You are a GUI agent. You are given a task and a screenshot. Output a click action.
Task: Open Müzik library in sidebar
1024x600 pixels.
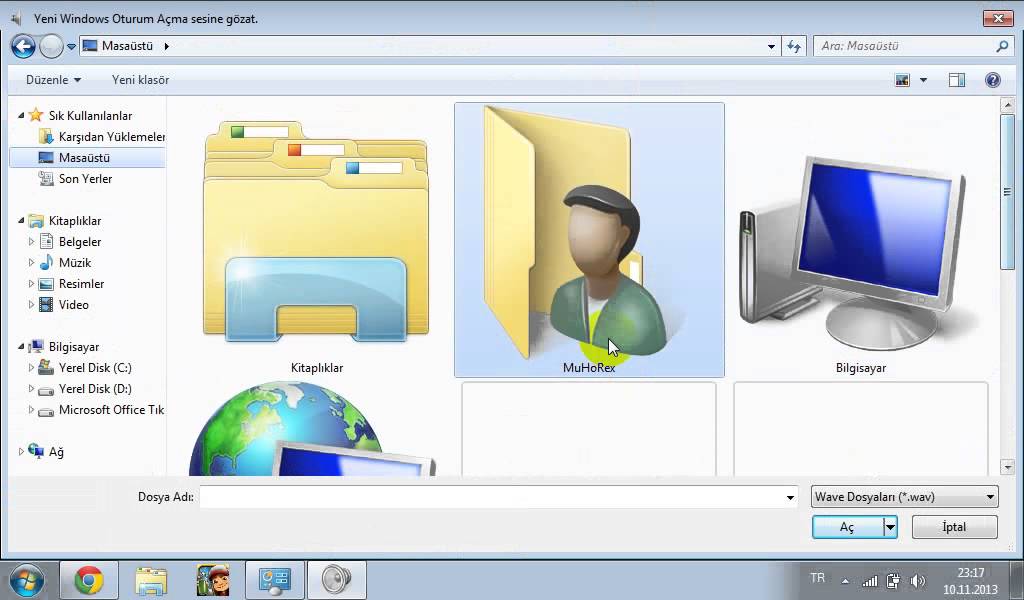75,262
